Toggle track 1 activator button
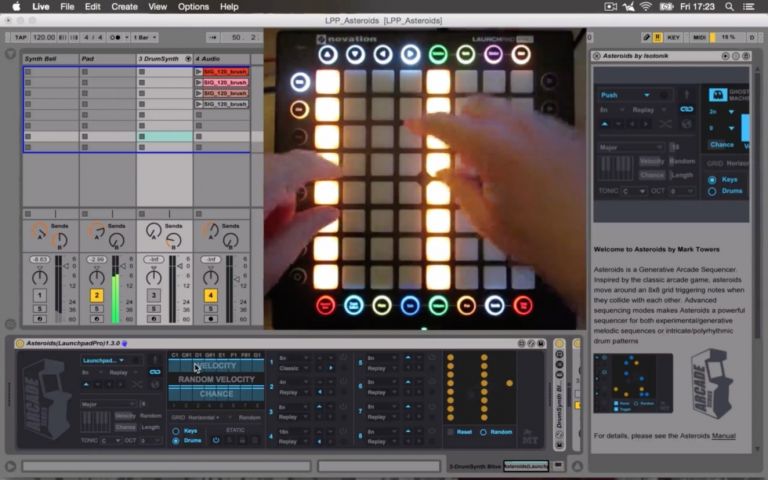This screenshot has width=768, height=480. (40, 295)
